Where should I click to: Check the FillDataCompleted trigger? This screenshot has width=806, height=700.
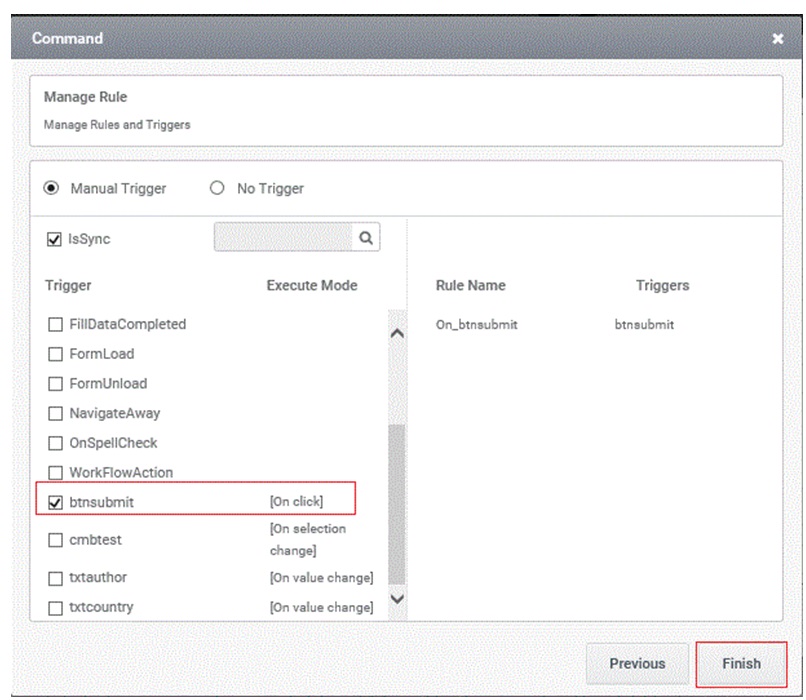(x=55, y=325)
